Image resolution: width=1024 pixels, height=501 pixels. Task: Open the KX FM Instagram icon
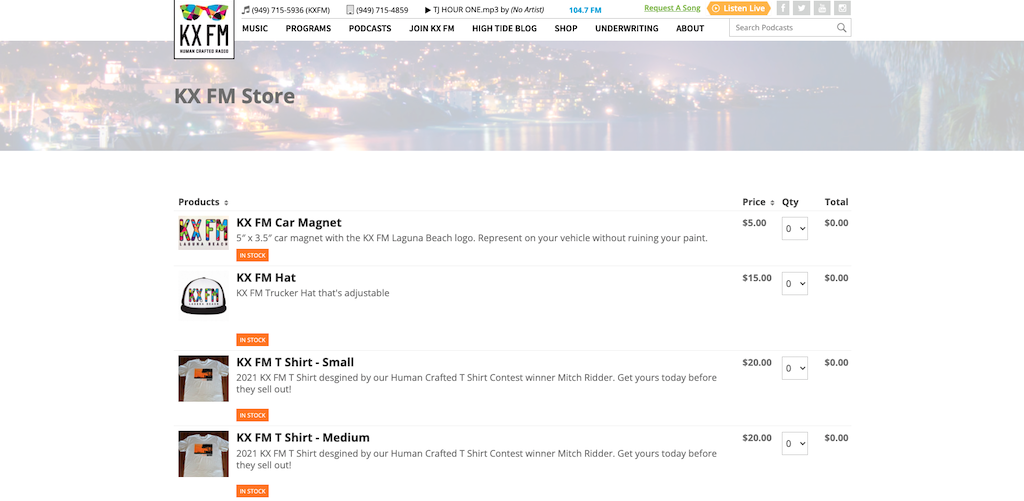coord(842,8)
